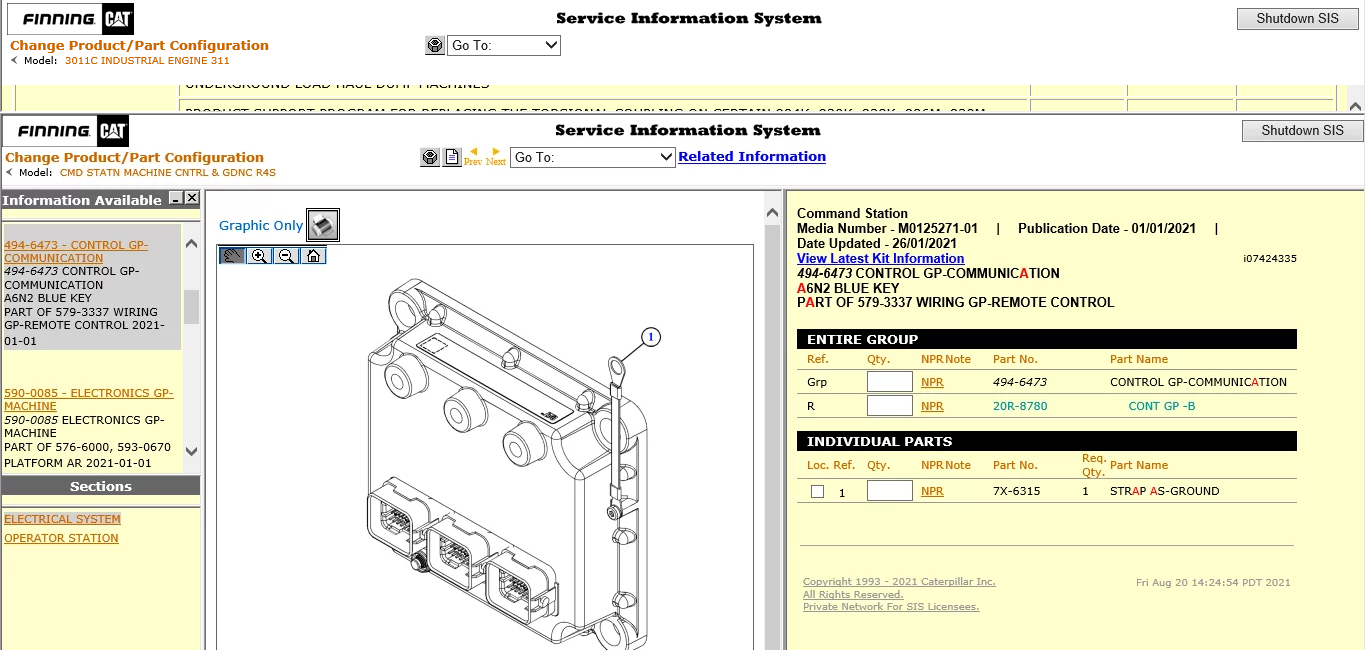
Task: Check the box for part 7X-6315
Action: click(817, 490)
